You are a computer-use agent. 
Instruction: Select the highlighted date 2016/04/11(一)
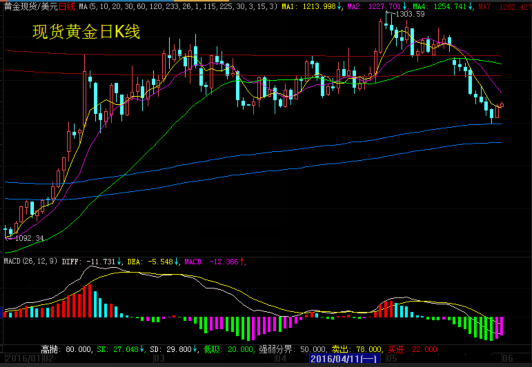[345, 359]
